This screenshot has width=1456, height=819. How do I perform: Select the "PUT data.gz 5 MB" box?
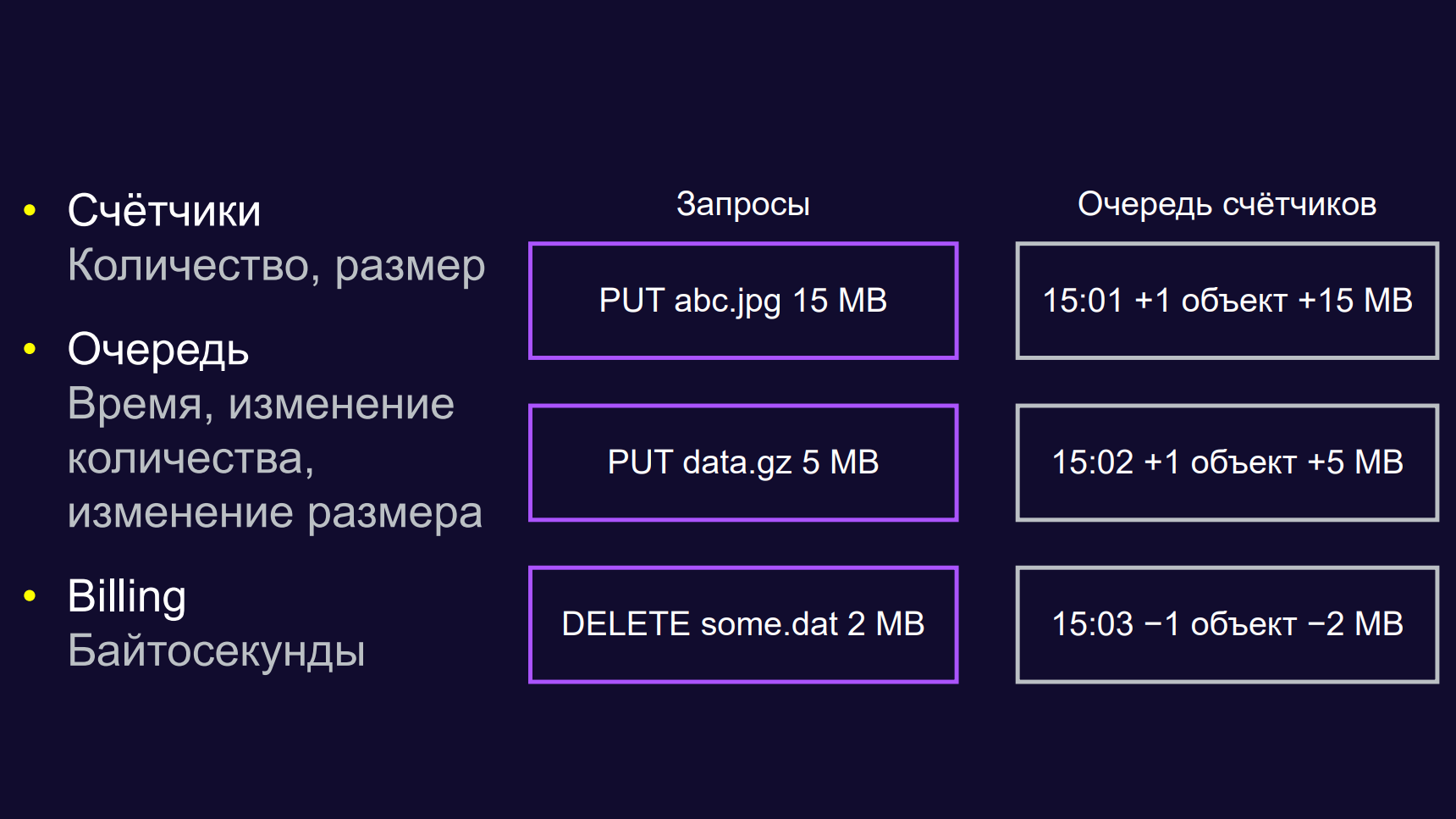click(742, 462)
